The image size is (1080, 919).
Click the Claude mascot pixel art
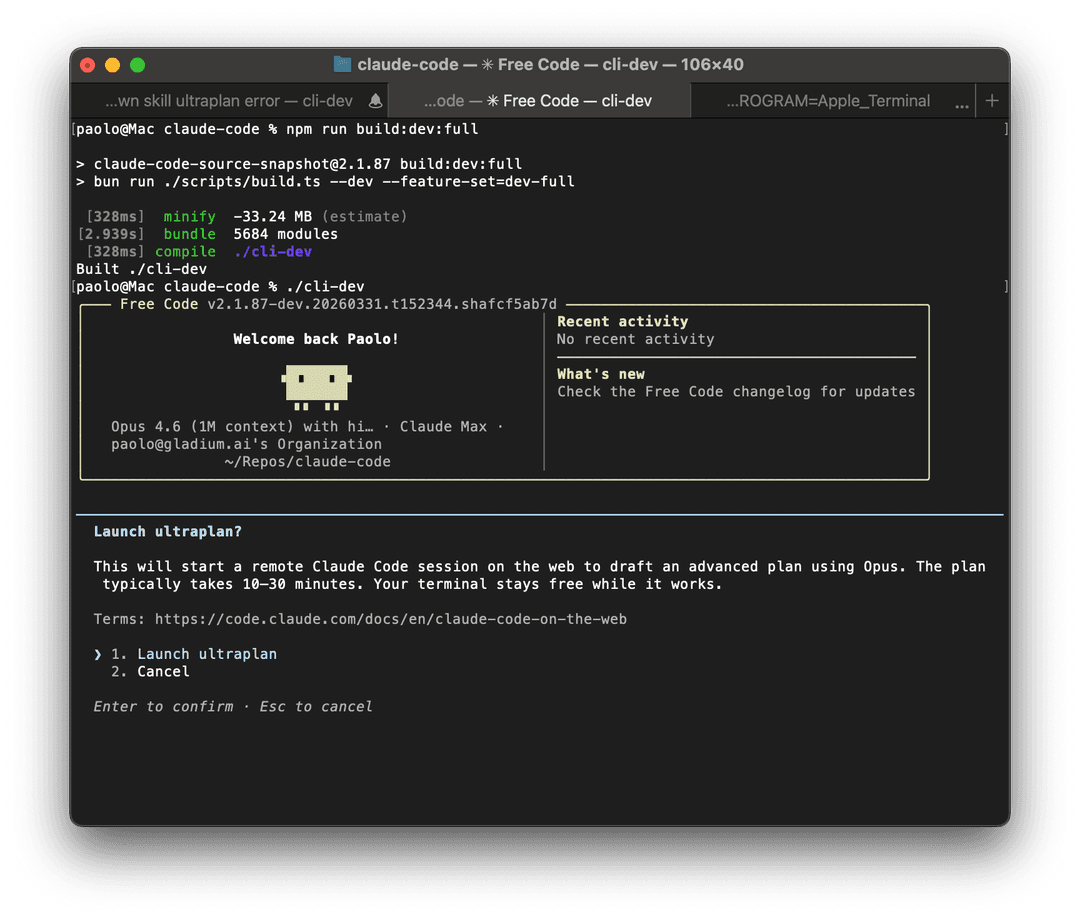click(317, 388)
